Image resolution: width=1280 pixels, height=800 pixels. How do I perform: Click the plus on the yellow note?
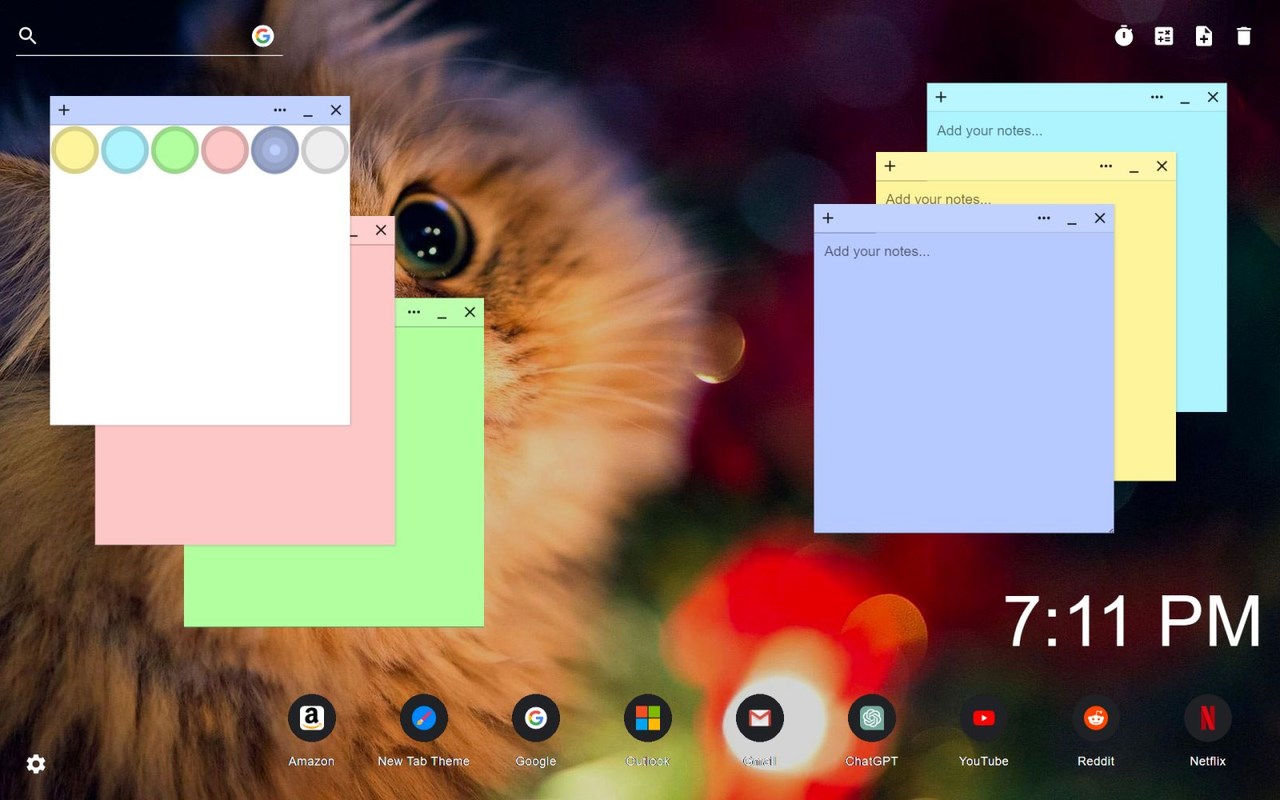pyautogui.click(x=890, y=166)
